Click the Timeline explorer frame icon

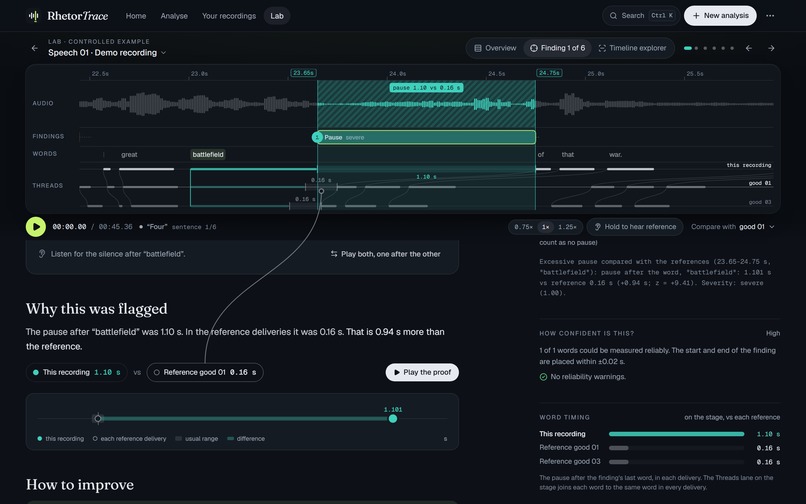(602, 48)
